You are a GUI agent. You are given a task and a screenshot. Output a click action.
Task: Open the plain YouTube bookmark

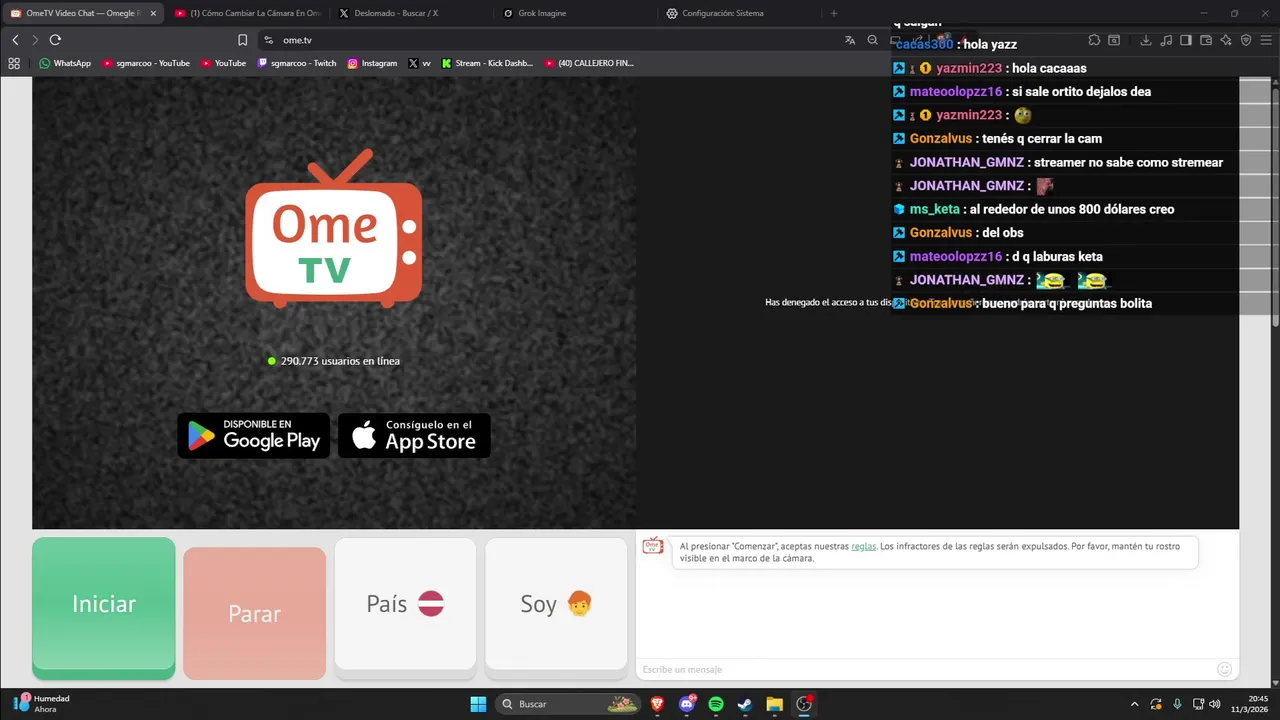(223, 63)
